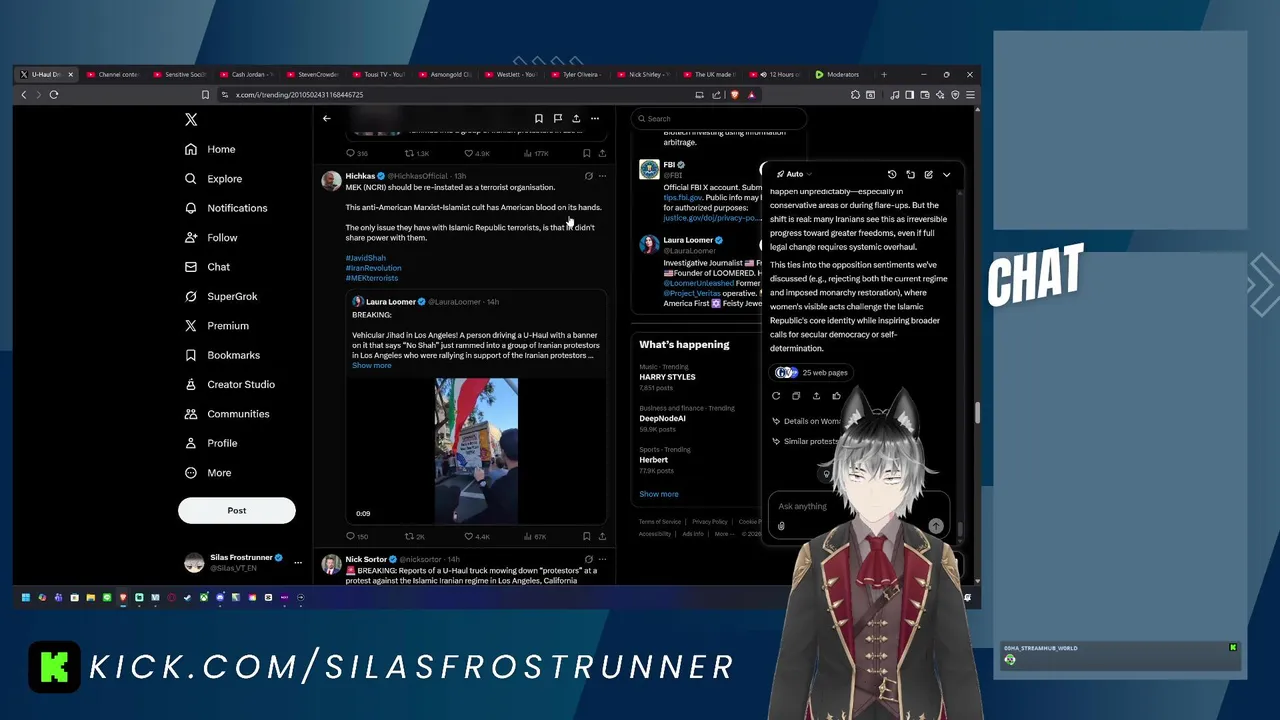This screenshot has height=720, width=1280.
Task: Open the Grok Auto mode dropdown
Action: click(794, 174)
